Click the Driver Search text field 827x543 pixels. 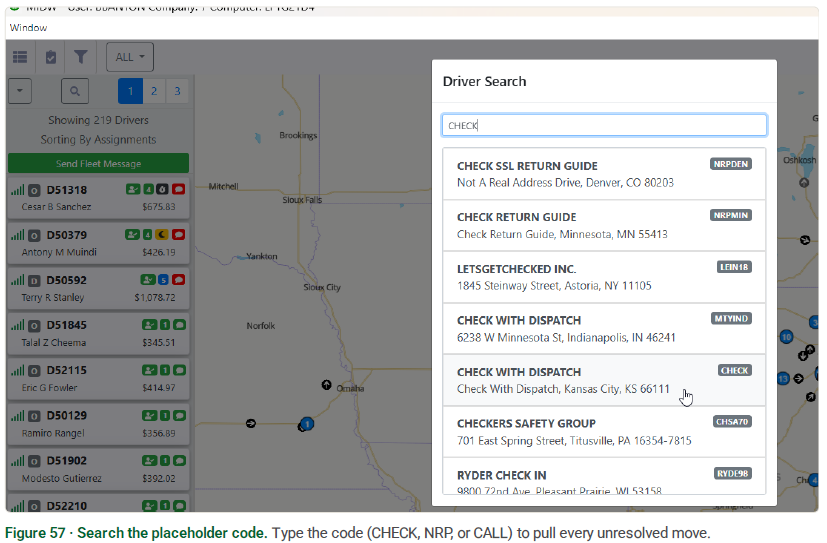click(x=604, y=125)
